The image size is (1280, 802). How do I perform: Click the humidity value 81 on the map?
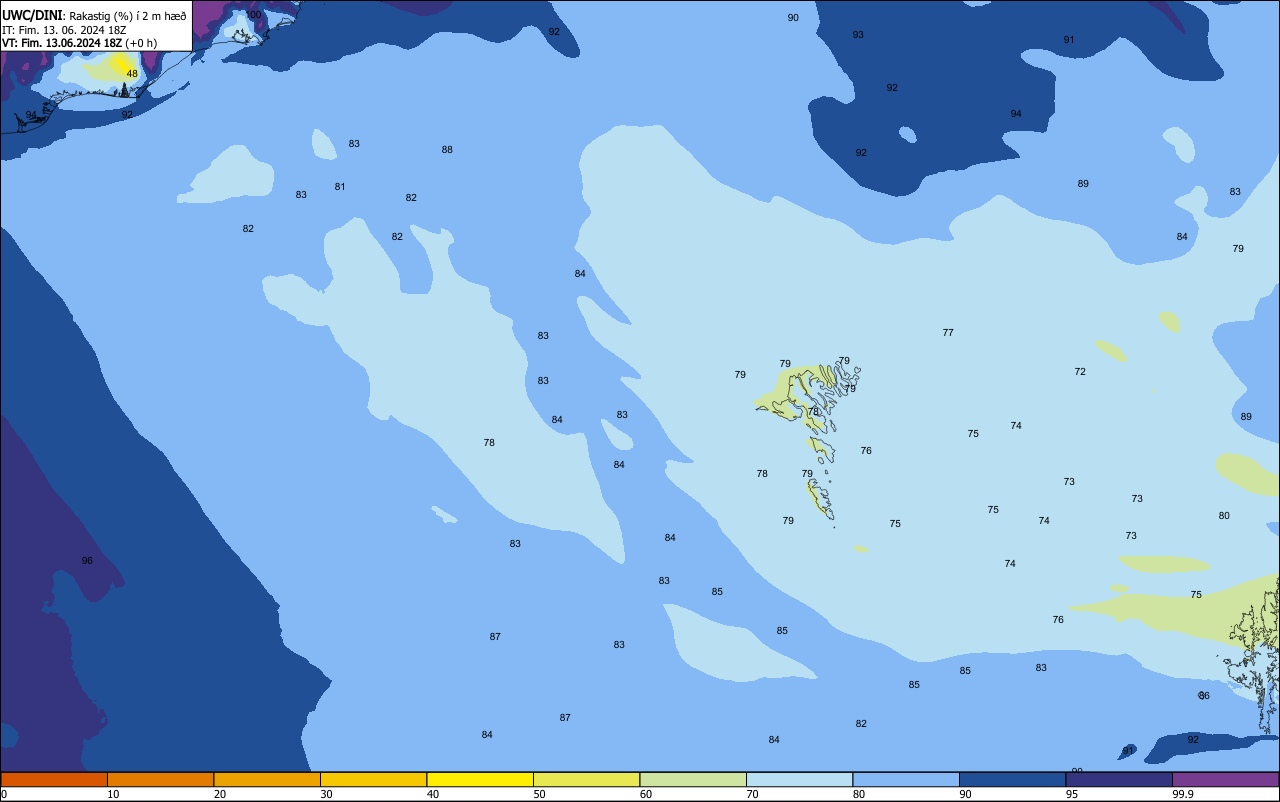coord(340,187)
